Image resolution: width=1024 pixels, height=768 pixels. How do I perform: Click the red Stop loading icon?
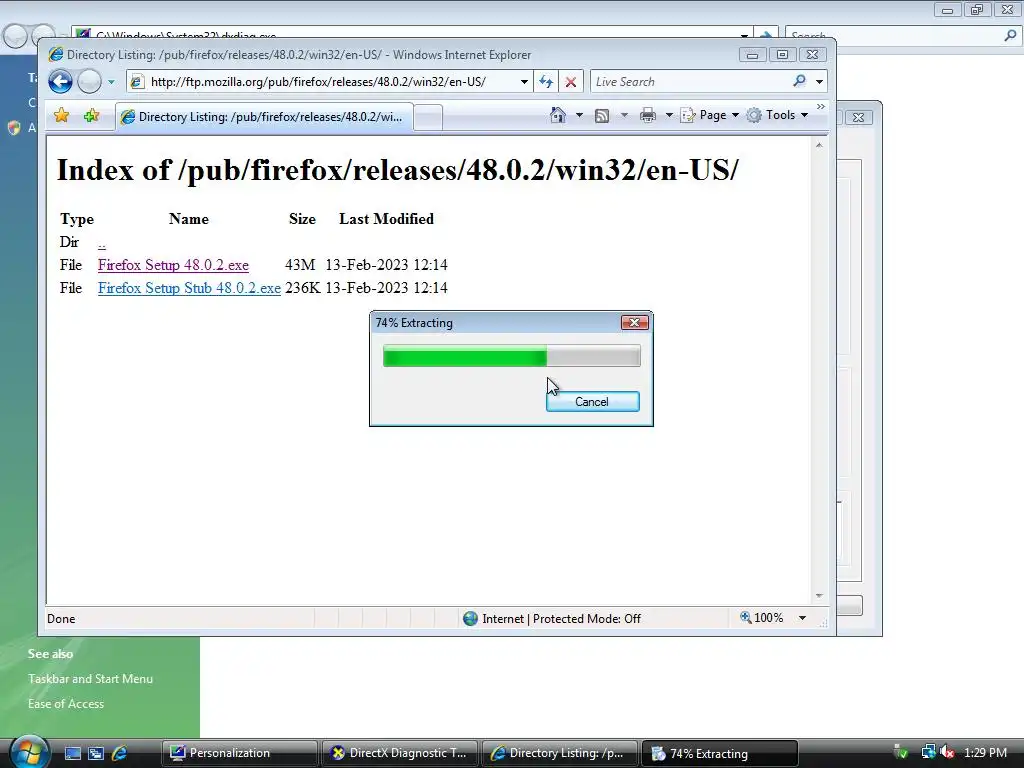571,82
